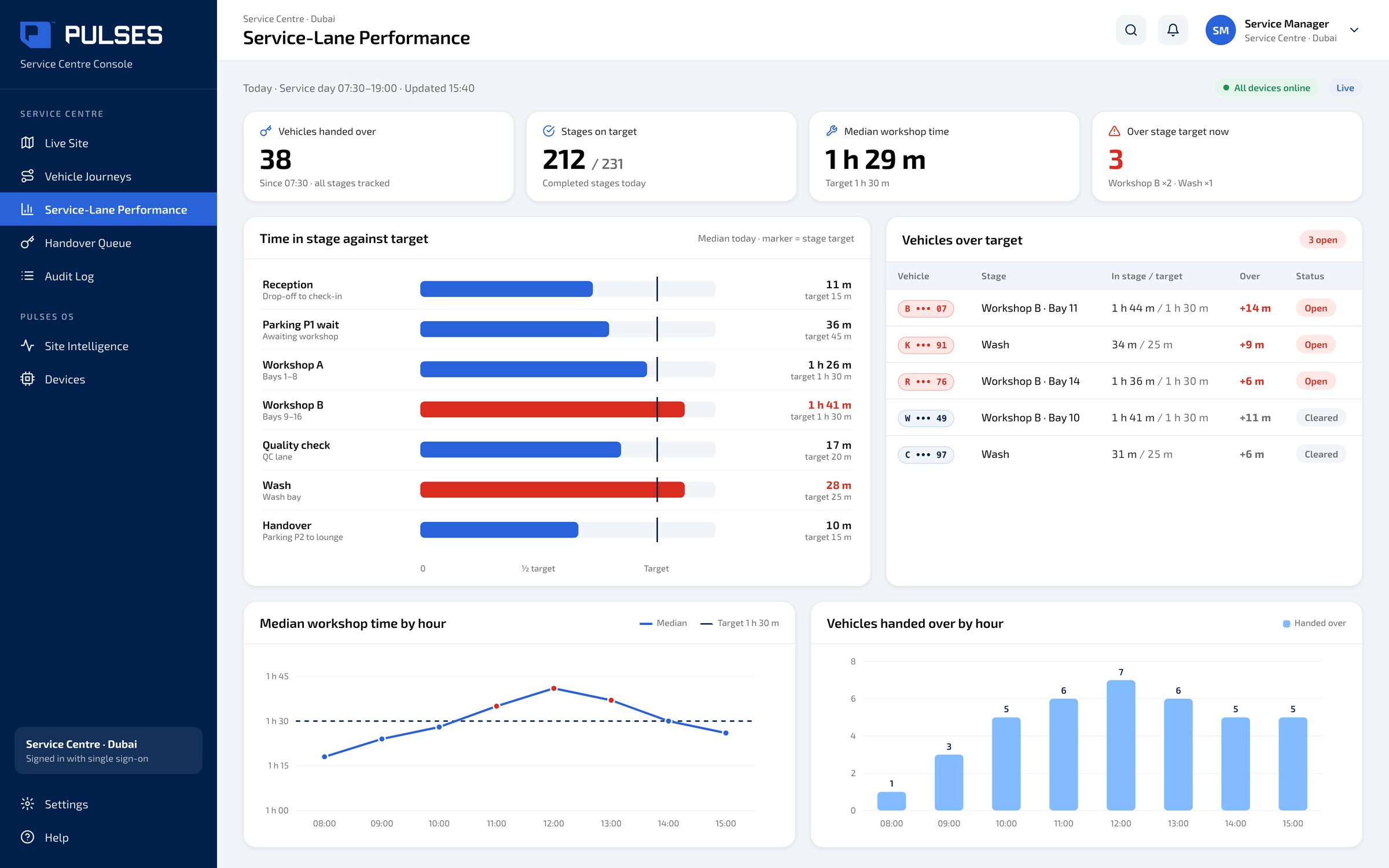The height and width of the screenshot is (868, 1389).
Task: Click check icon on Stages on target card
Action: (549, 131)
